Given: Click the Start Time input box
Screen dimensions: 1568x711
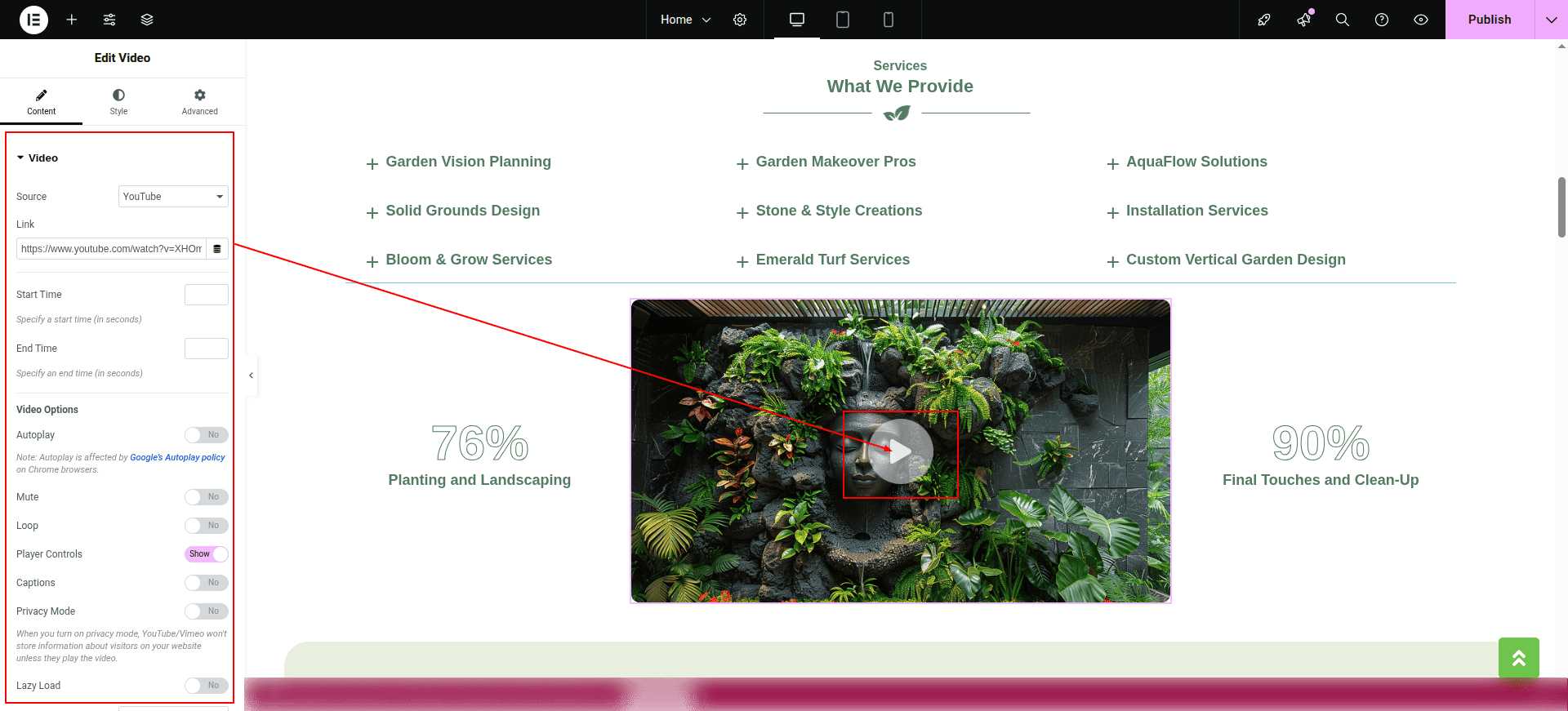Looking at the screenshot, I should pyautogui.click(x=207, y=295).
